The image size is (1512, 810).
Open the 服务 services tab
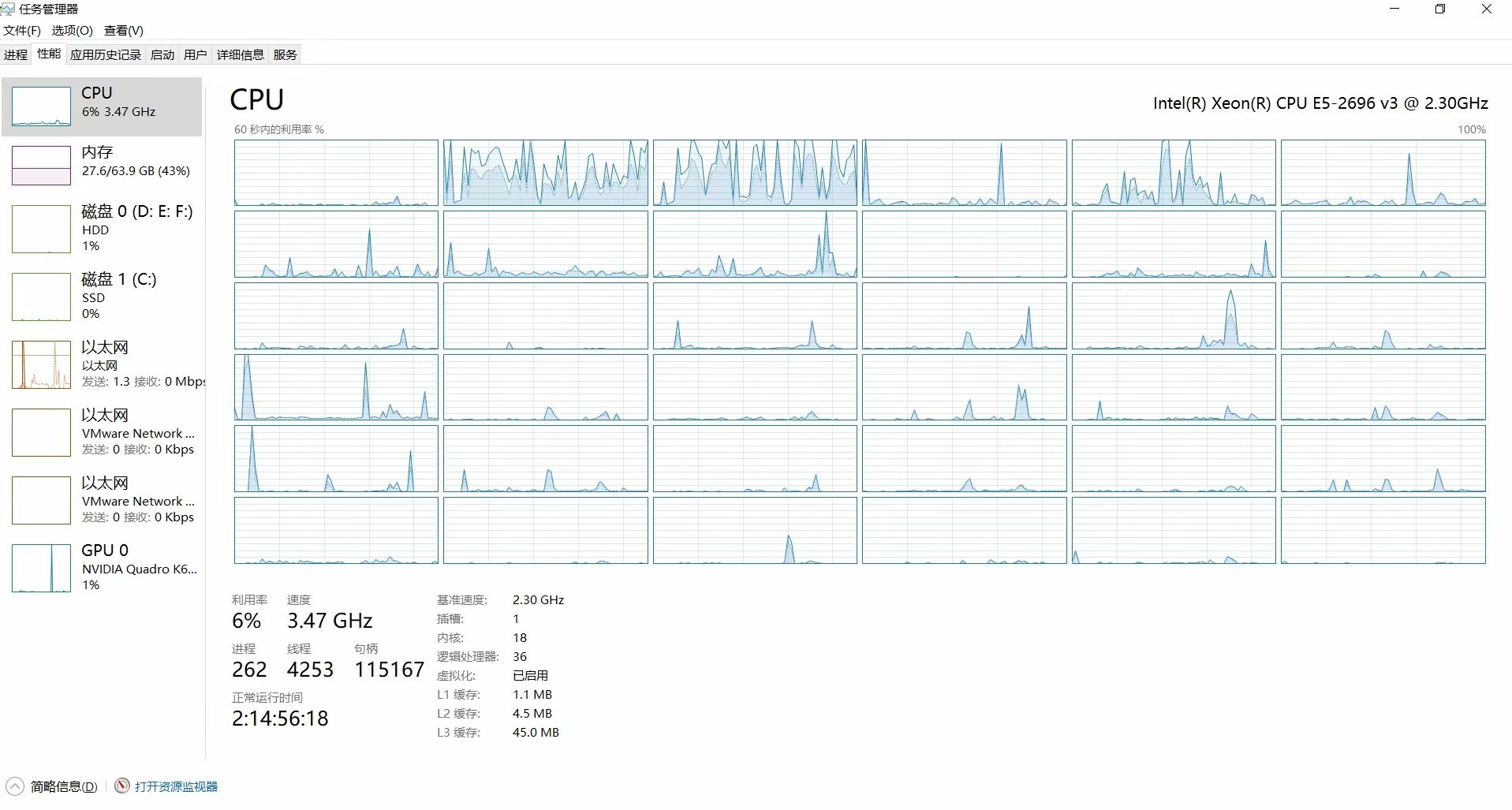[x=286, y=54]
